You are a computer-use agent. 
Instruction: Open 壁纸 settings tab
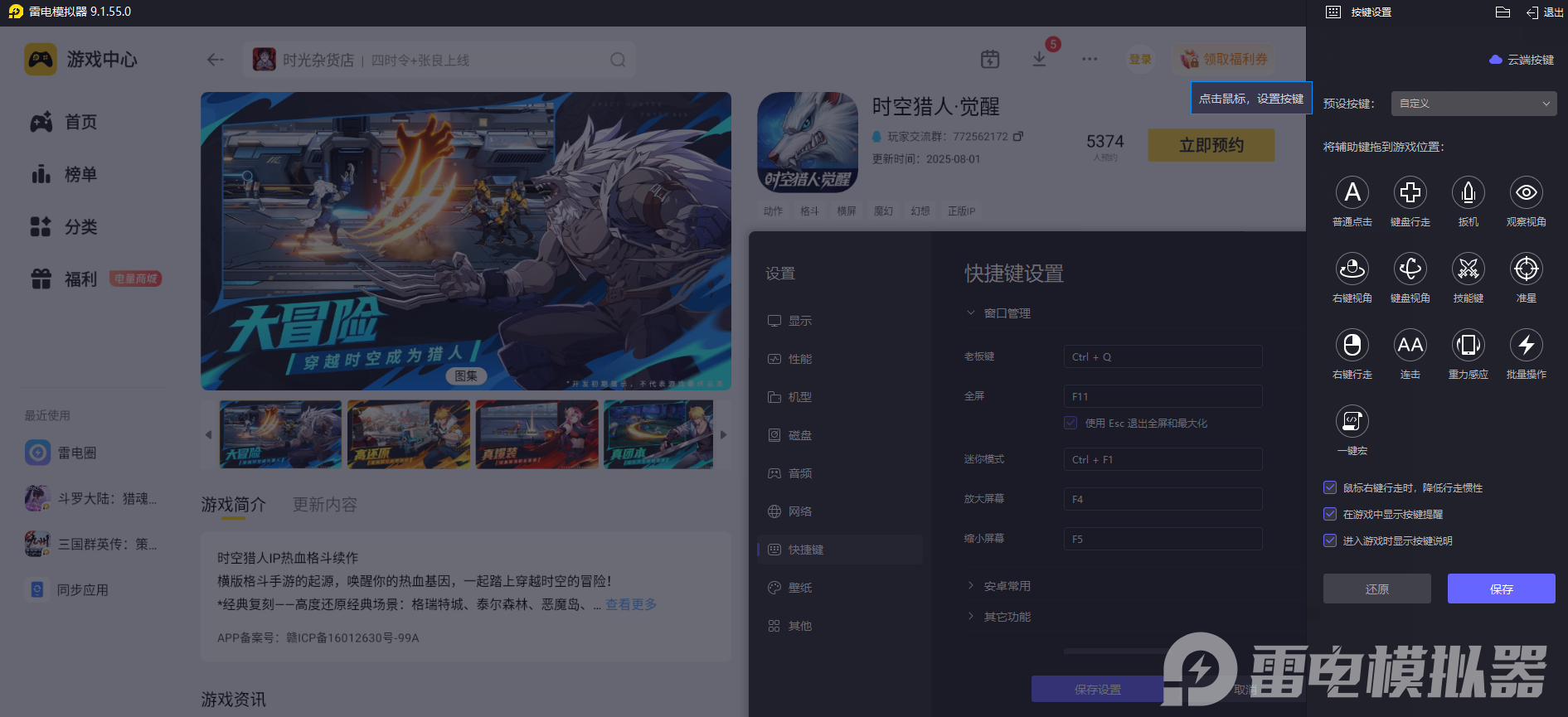click(840, 588)
